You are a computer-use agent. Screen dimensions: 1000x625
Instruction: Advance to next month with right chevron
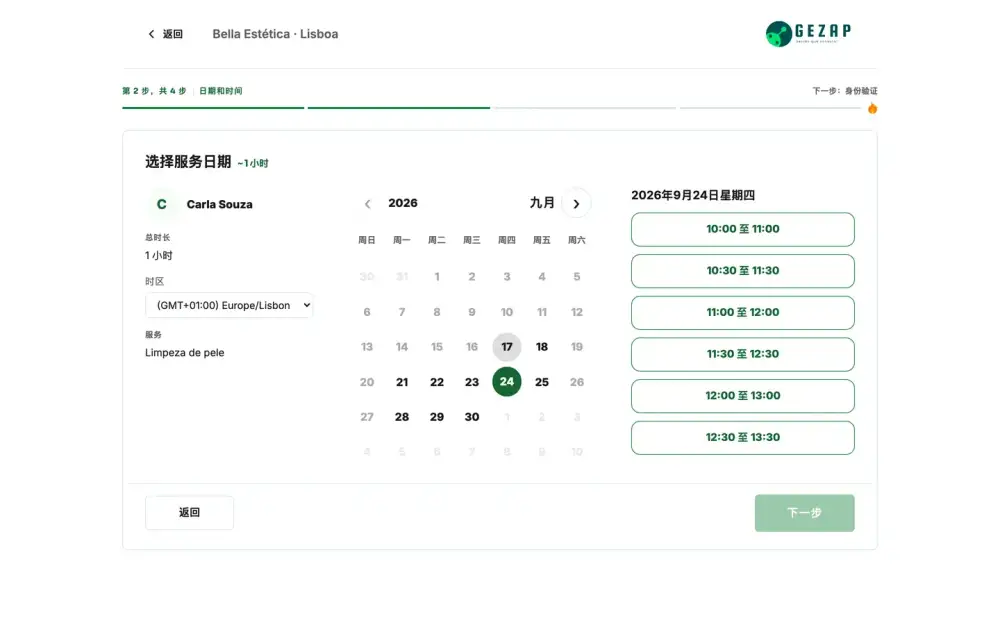(576, 204)
